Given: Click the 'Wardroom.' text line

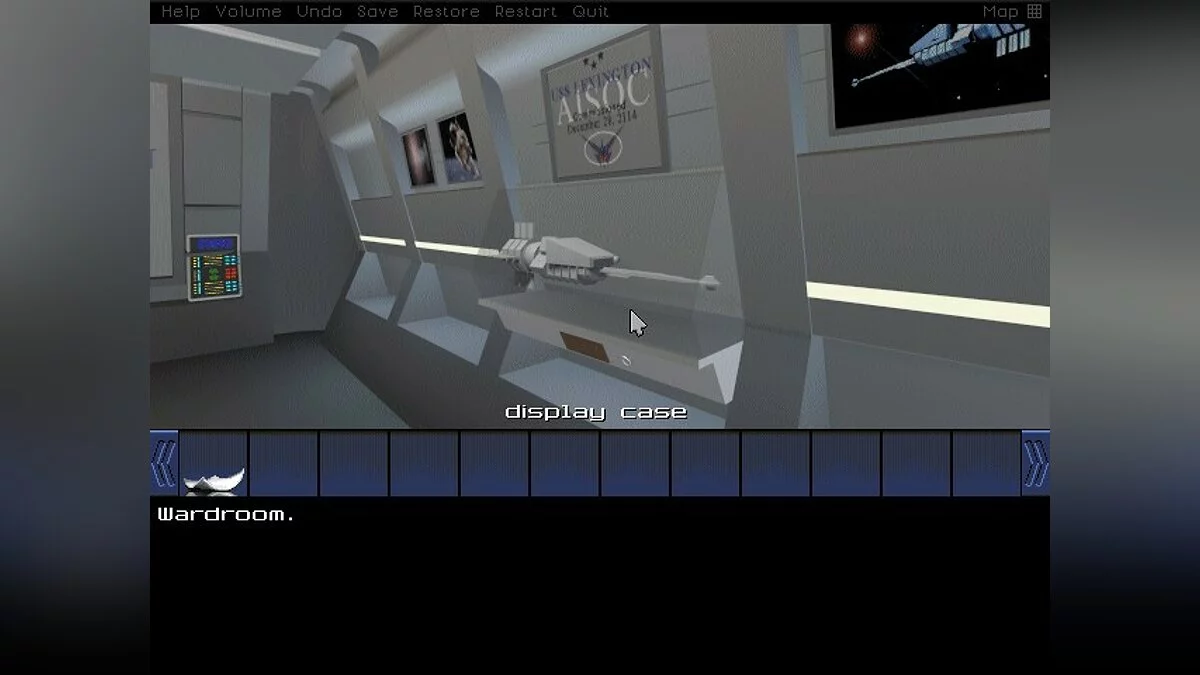Looking at the screenshot, I should [226, 515].
